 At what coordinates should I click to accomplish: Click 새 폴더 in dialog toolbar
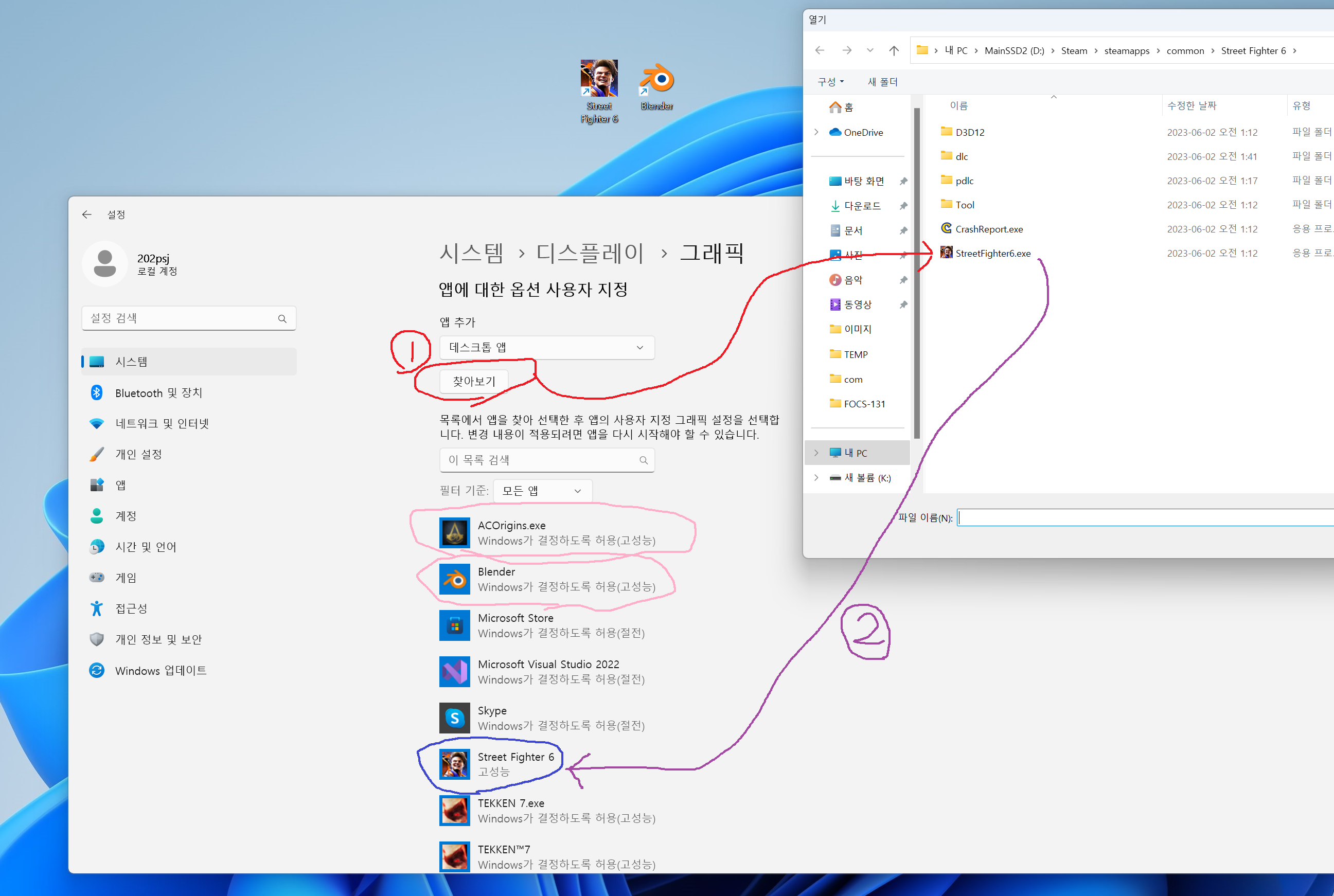[x=882, y=82]
